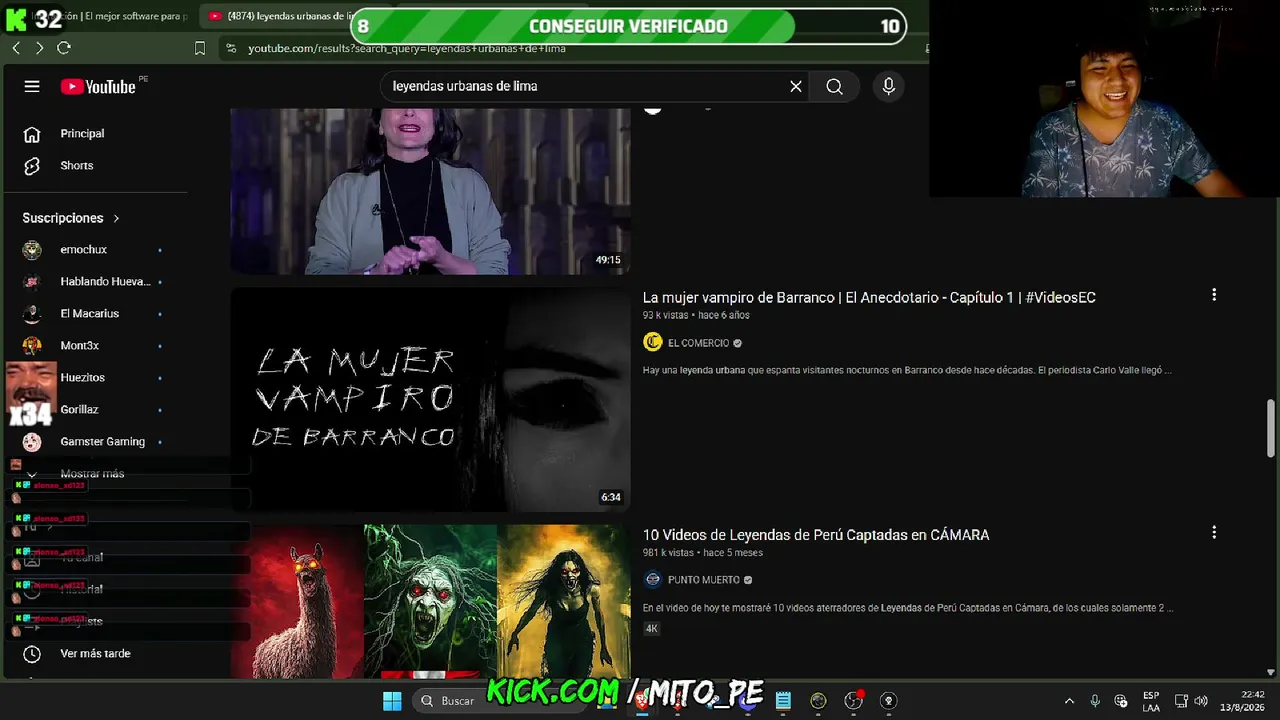Grab the page vertical scrollbar thumb

click(1271, 427)
